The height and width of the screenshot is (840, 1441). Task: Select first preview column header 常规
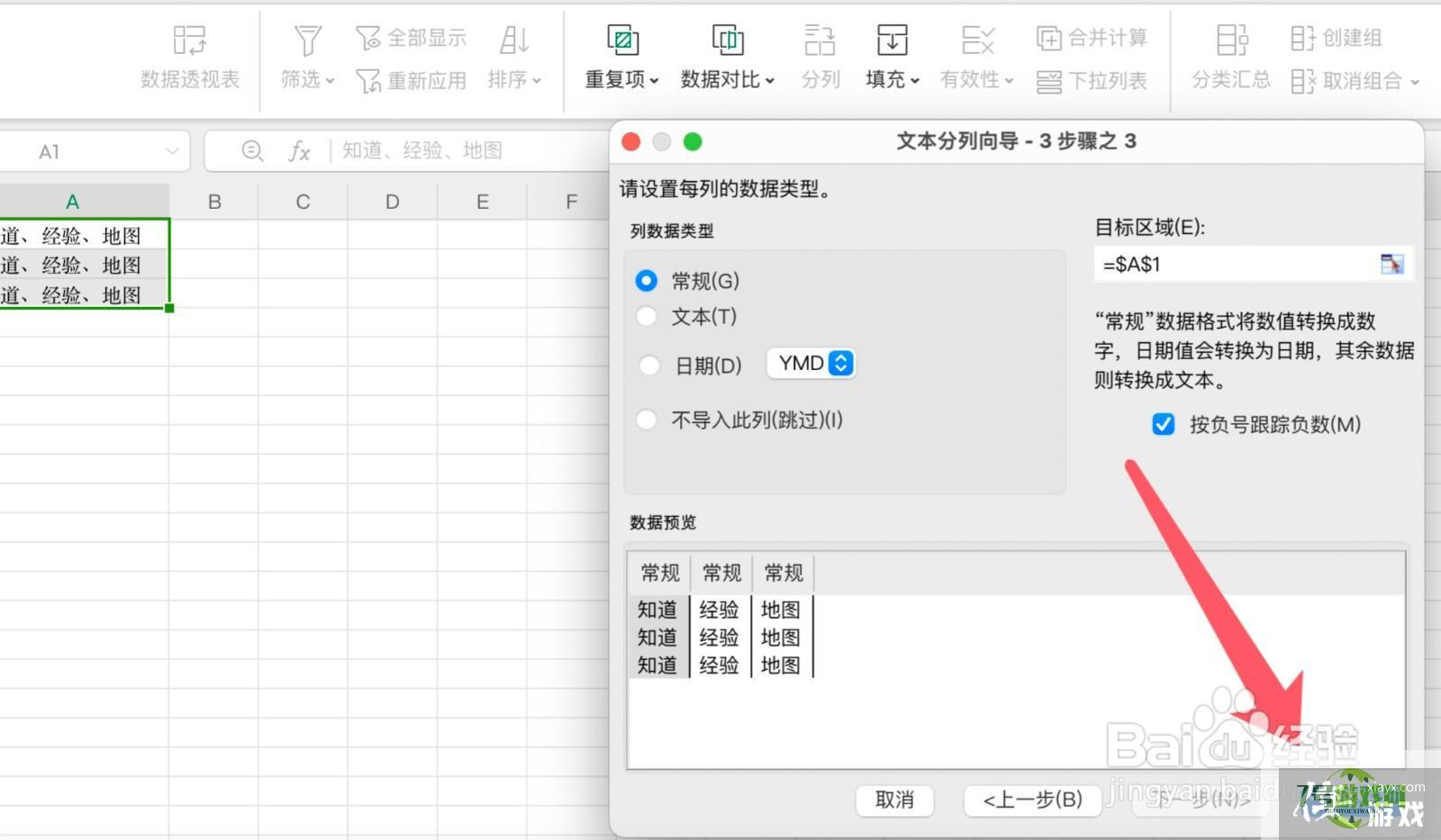(659, 574)
